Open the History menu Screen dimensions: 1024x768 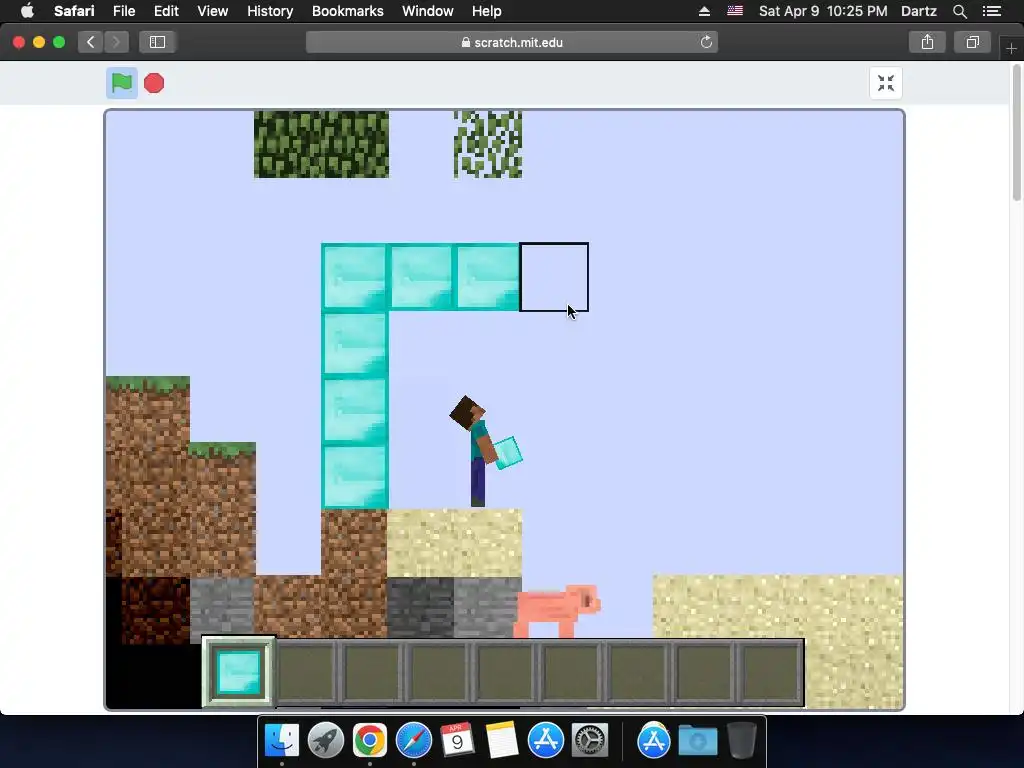pyautogui.click(x=270, y=11)
